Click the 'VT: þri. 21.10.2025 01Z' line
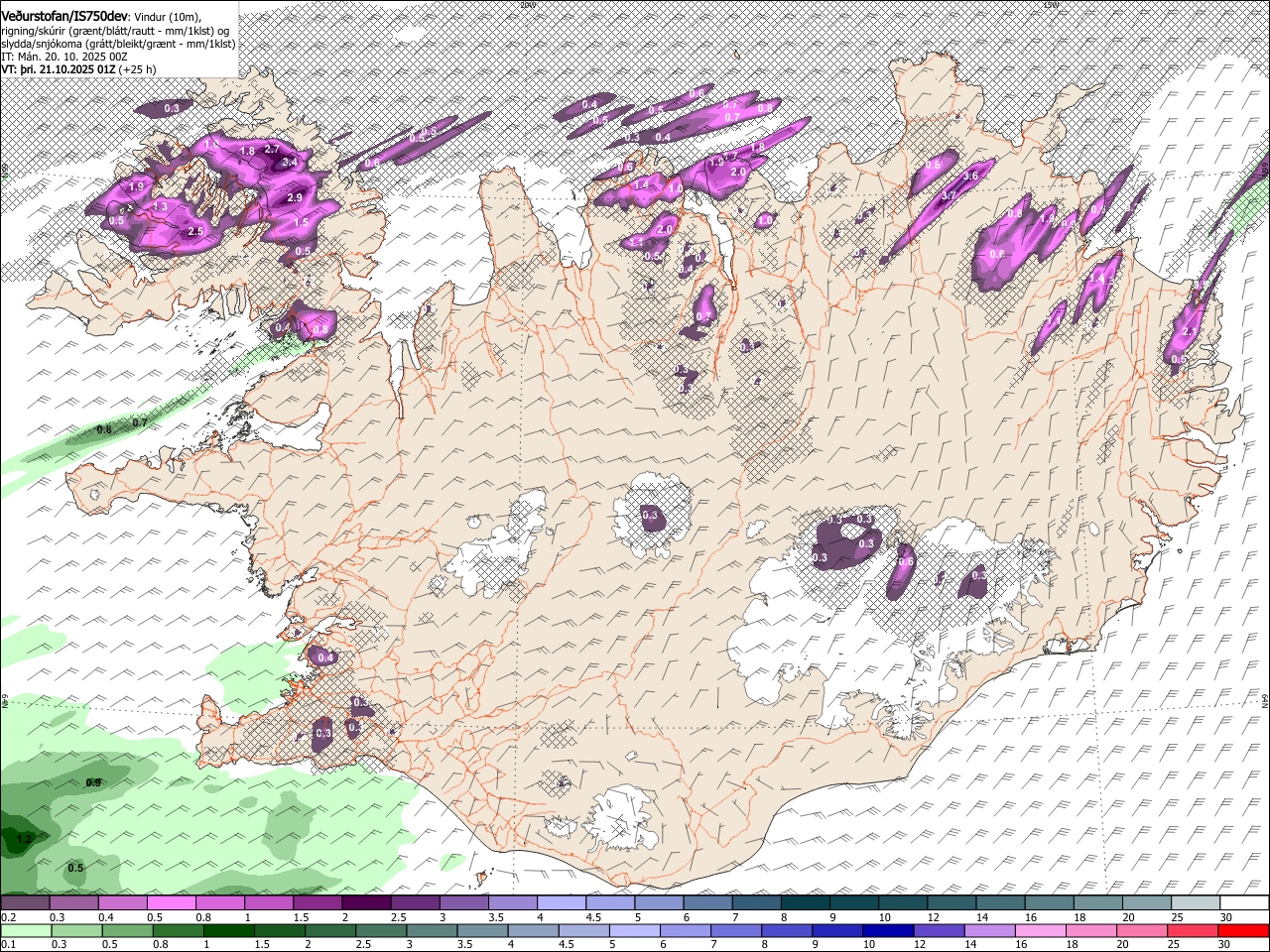The image size is (1270, 952). coord(59,69)
